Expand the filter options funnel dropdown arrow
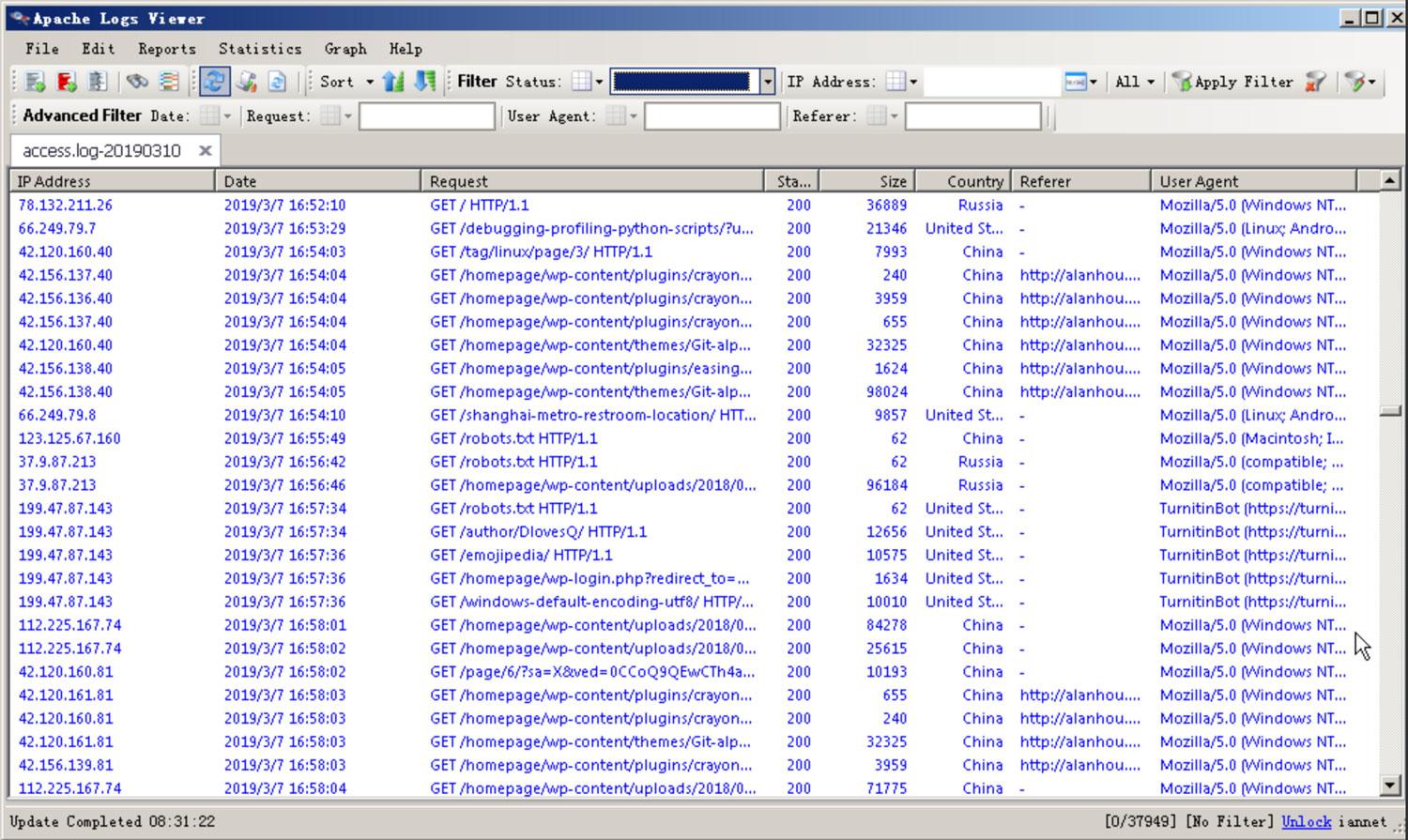Viewport: 1408px width, 840px height. click(x=1371, y=82)
